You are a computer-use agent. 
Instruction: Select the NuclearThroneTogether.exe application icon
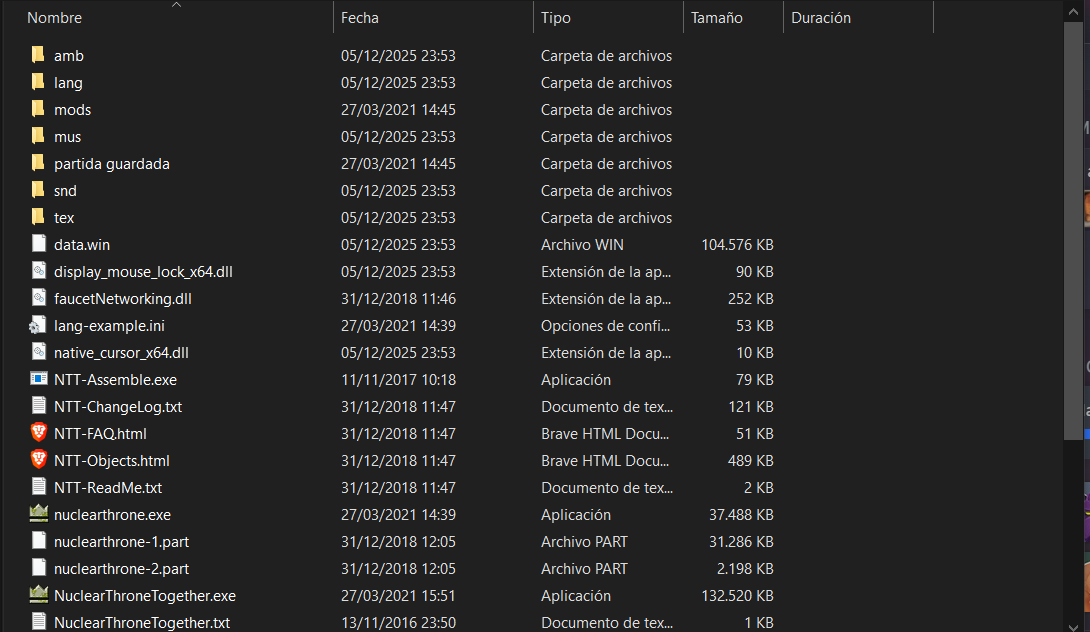39,595
